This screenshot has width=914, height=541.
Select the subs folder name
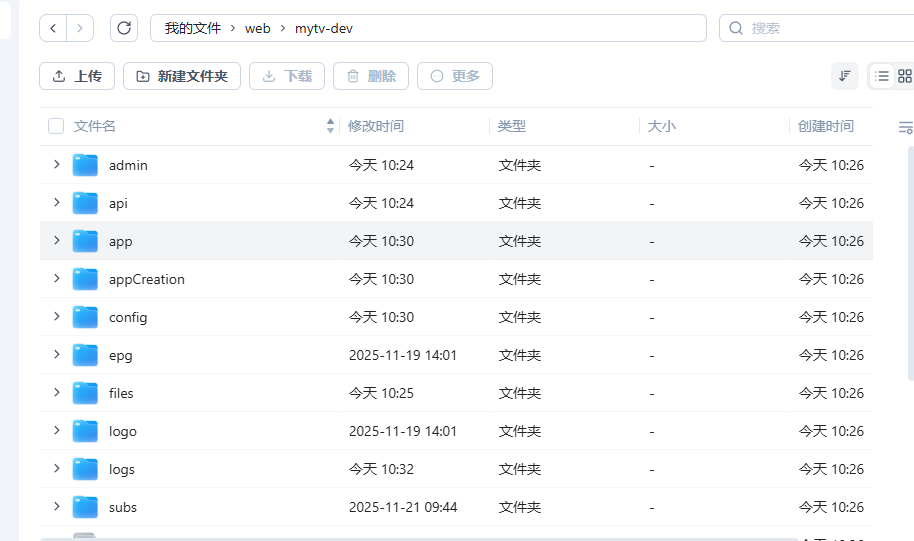click(123, 507)
